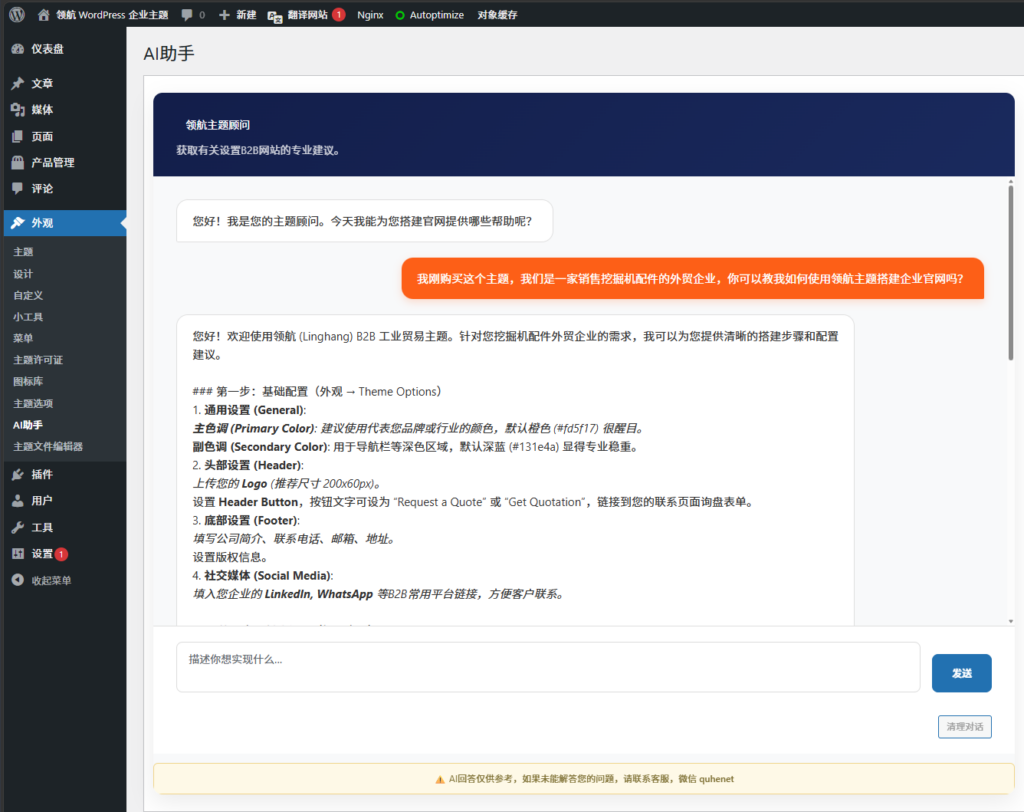Viewport: 1024px width, 812px height.
Task: Open the 媒体 media menu
Action: pyautogui.click(x=42, y=110)
